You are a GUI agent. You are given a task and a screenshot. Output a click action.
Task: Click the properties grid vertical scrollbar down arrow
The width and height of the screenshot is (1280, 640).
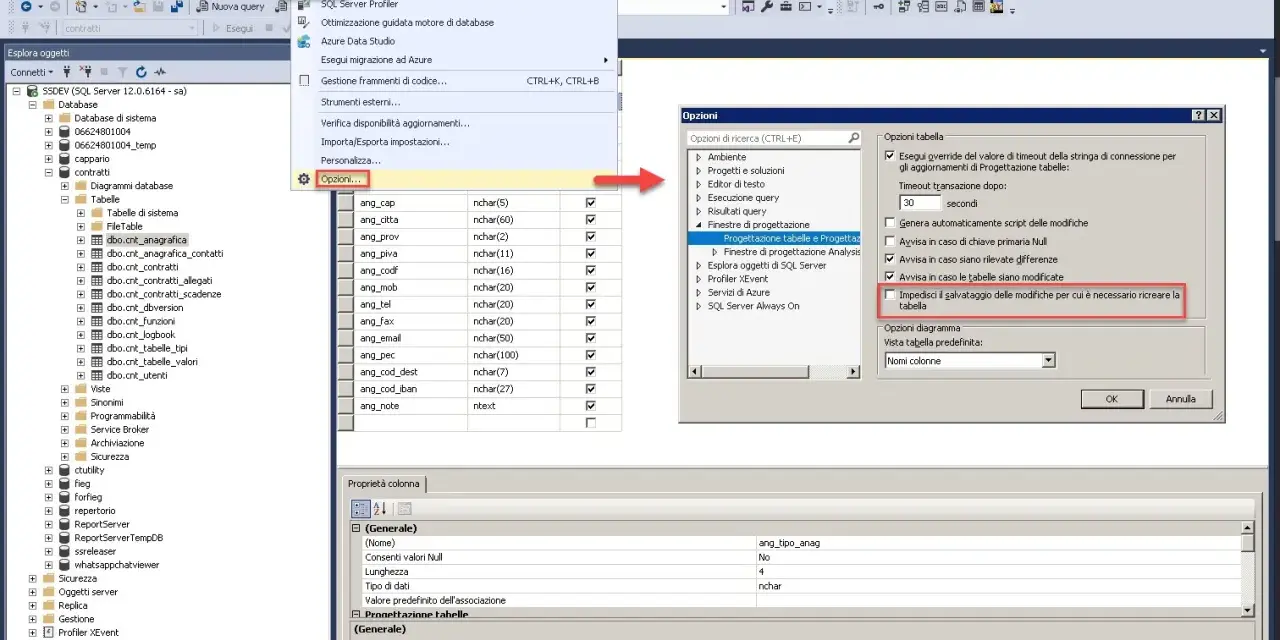pos(1247,610)
